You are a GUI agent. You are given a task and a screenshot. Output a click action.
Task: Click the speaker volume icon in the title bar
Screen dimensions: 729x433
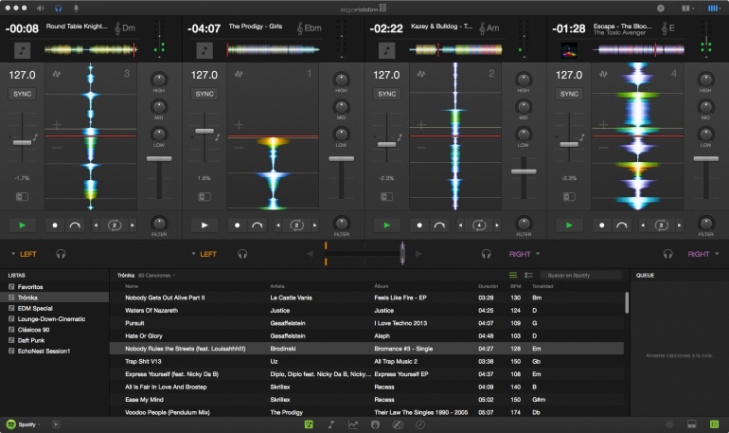tap(40, 8)
